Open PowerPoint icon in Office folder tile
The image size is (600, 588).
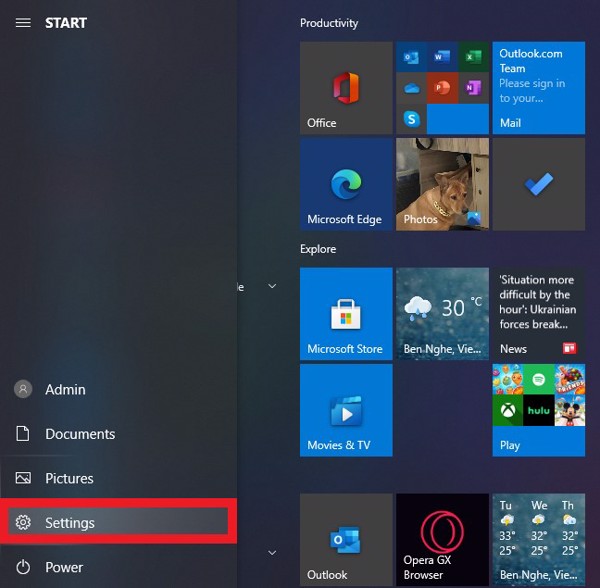442,88
